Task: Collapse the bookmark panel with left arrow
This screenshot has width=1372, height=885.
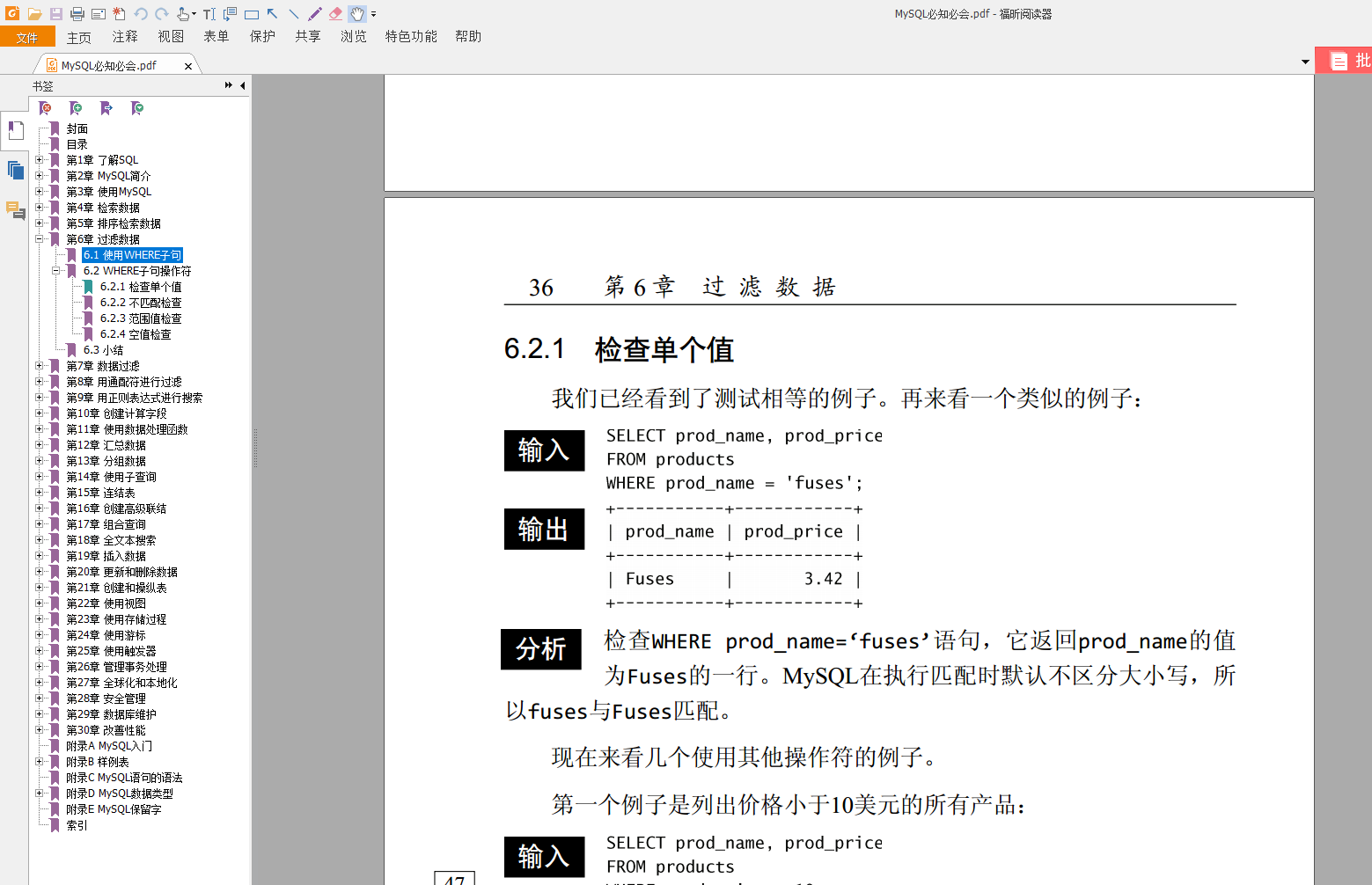Action: pyautogui.click(x=242, y=85)
